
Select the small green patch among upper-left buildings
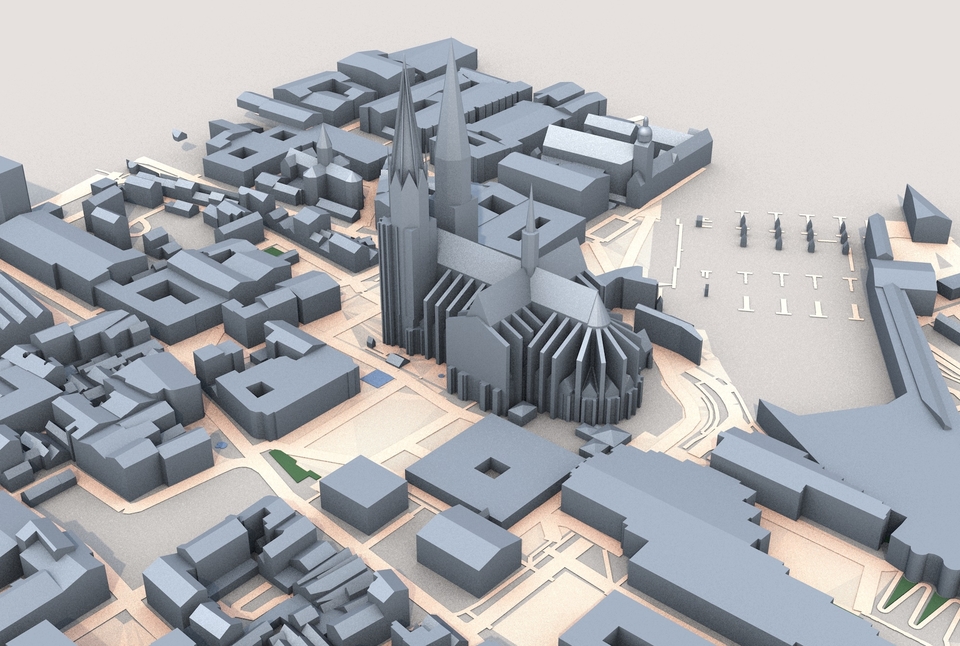click(274, 251)
